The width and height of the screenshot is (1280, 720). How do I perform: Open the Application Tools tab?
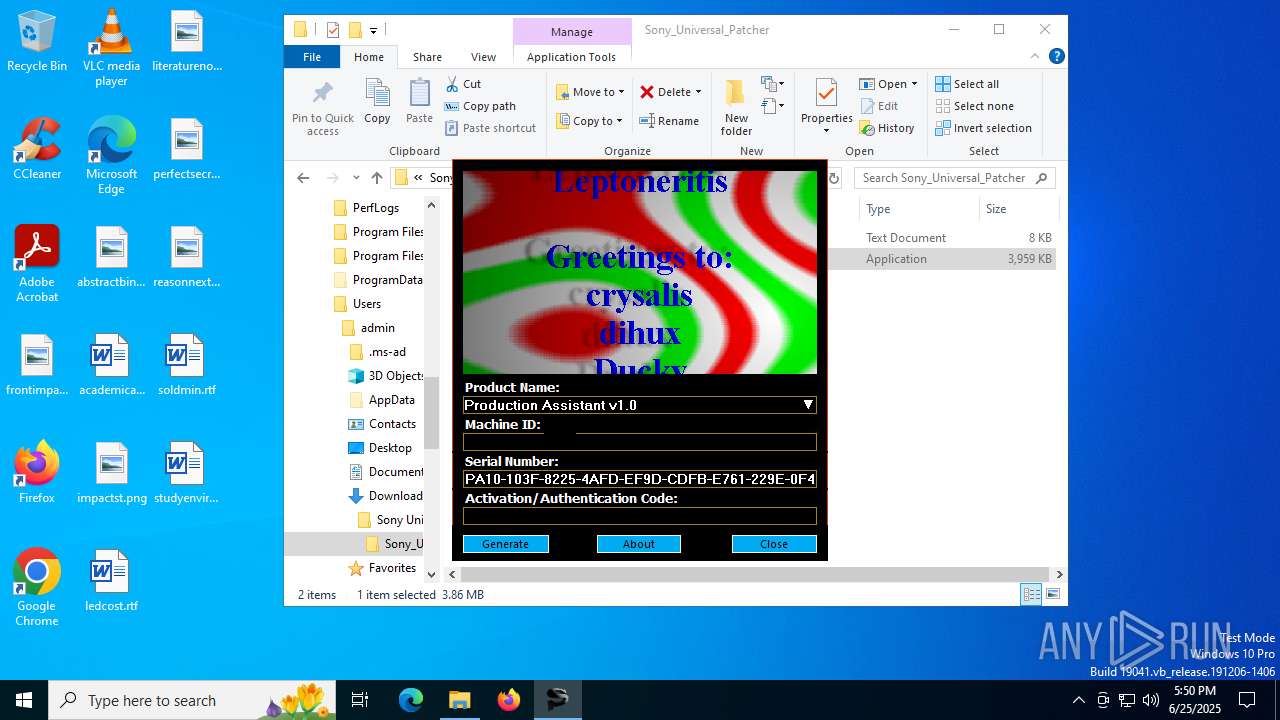pos(572,57)
